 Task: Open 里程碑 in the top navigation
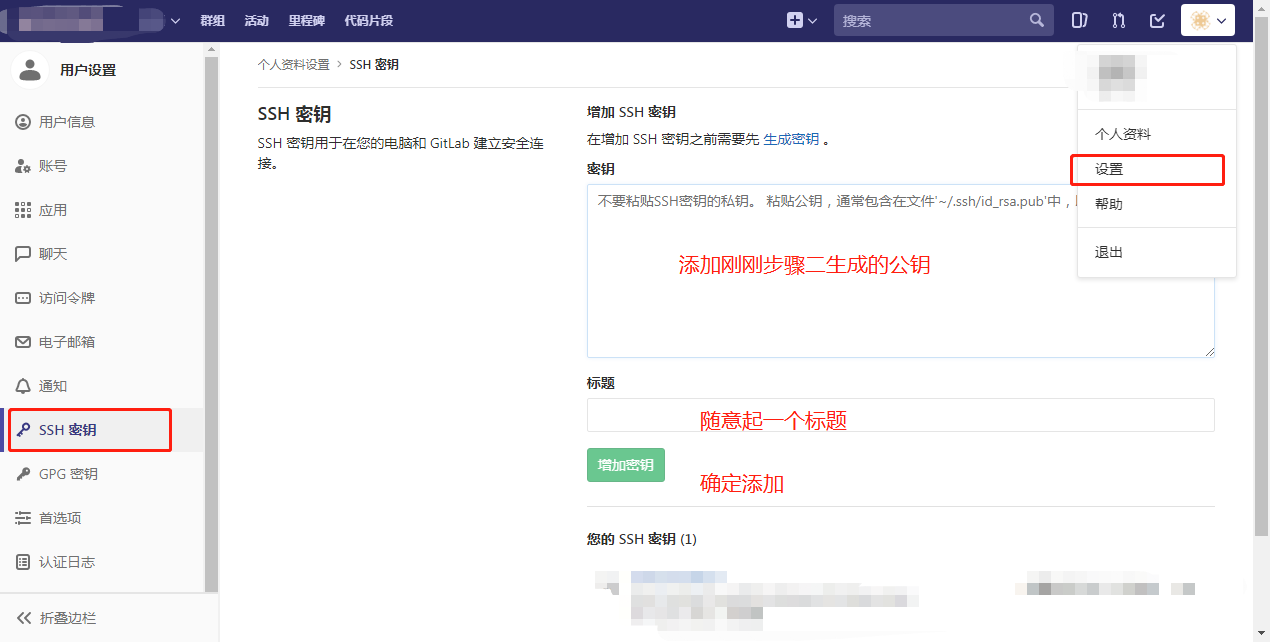(307, 20)
